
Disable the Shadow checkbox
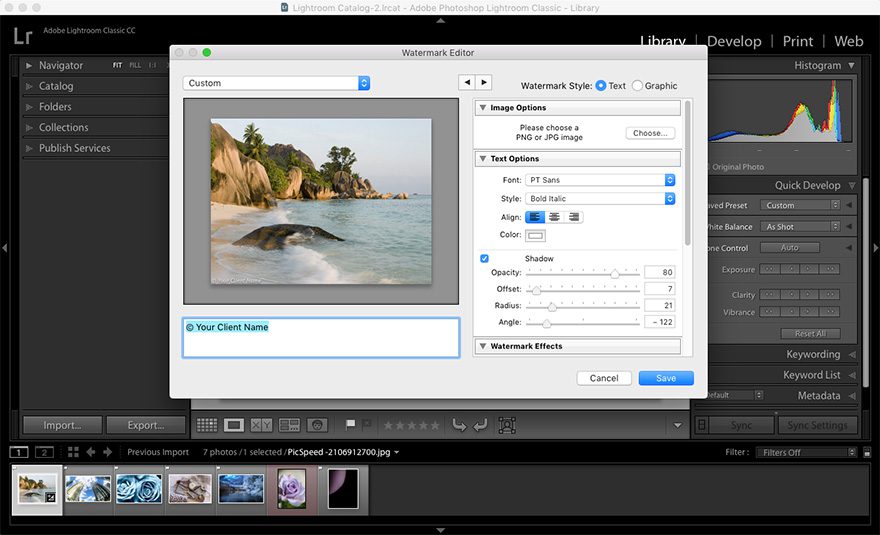485,258
